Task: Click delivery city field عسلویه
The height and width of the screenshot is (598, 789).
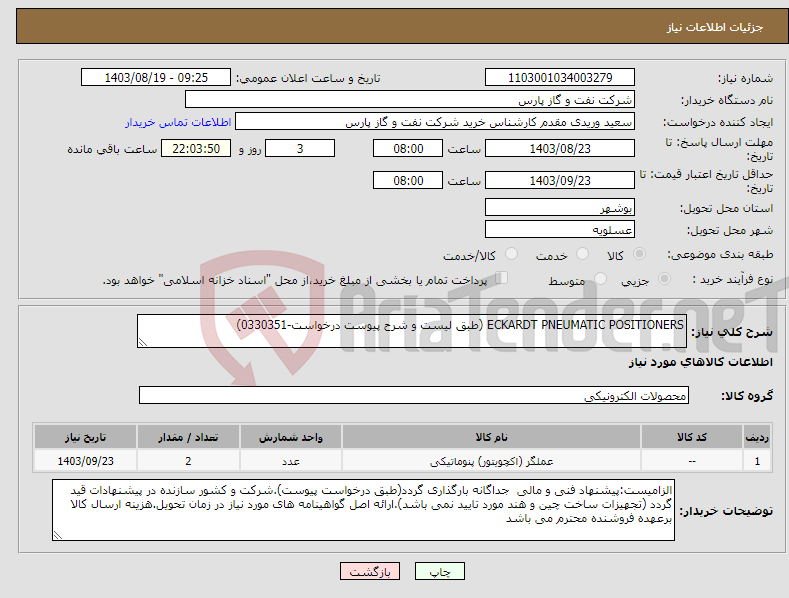Action: 560,230
